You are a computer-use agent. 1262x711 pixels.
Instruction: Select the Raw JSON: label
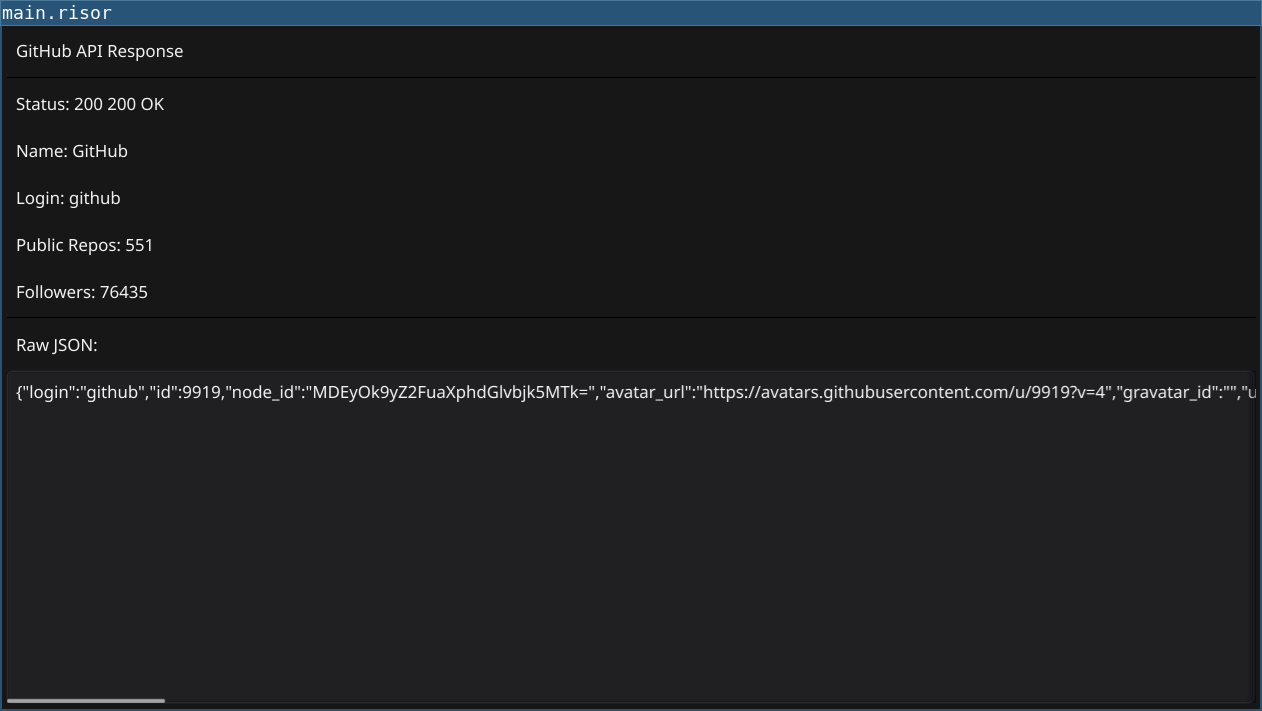pos(57,345)
